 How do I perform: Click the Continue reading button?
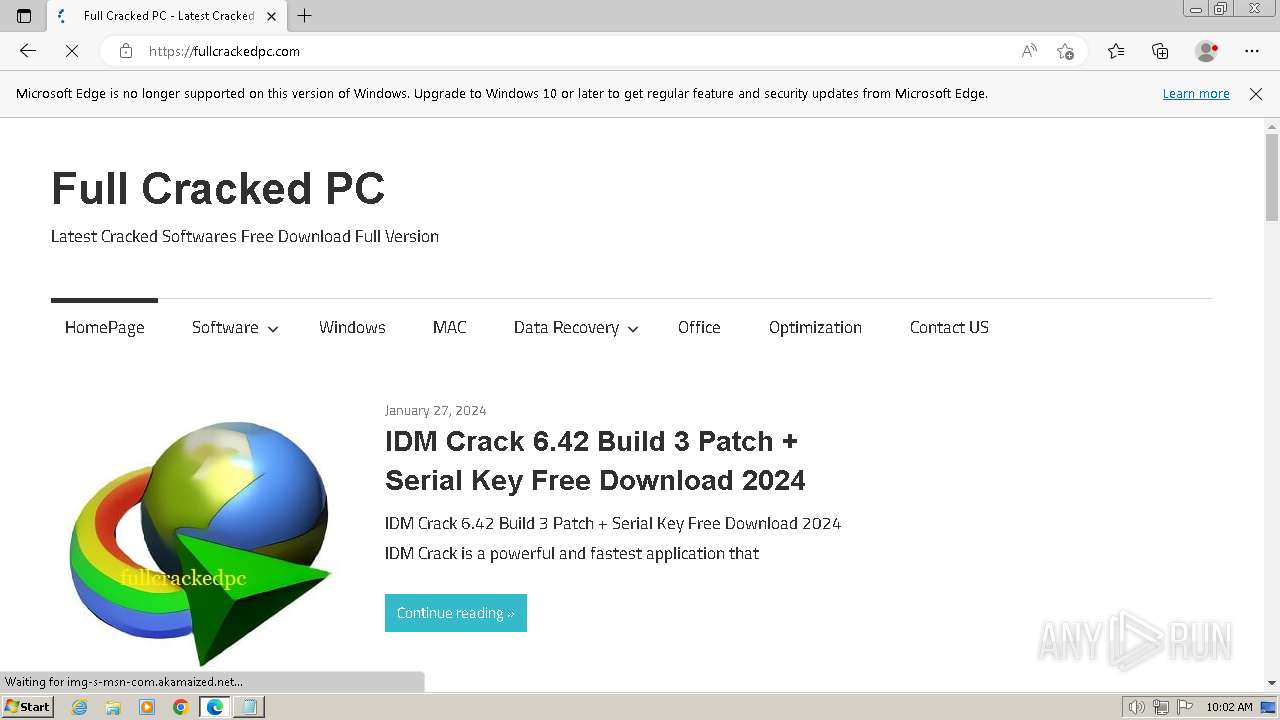coord(456,613)
